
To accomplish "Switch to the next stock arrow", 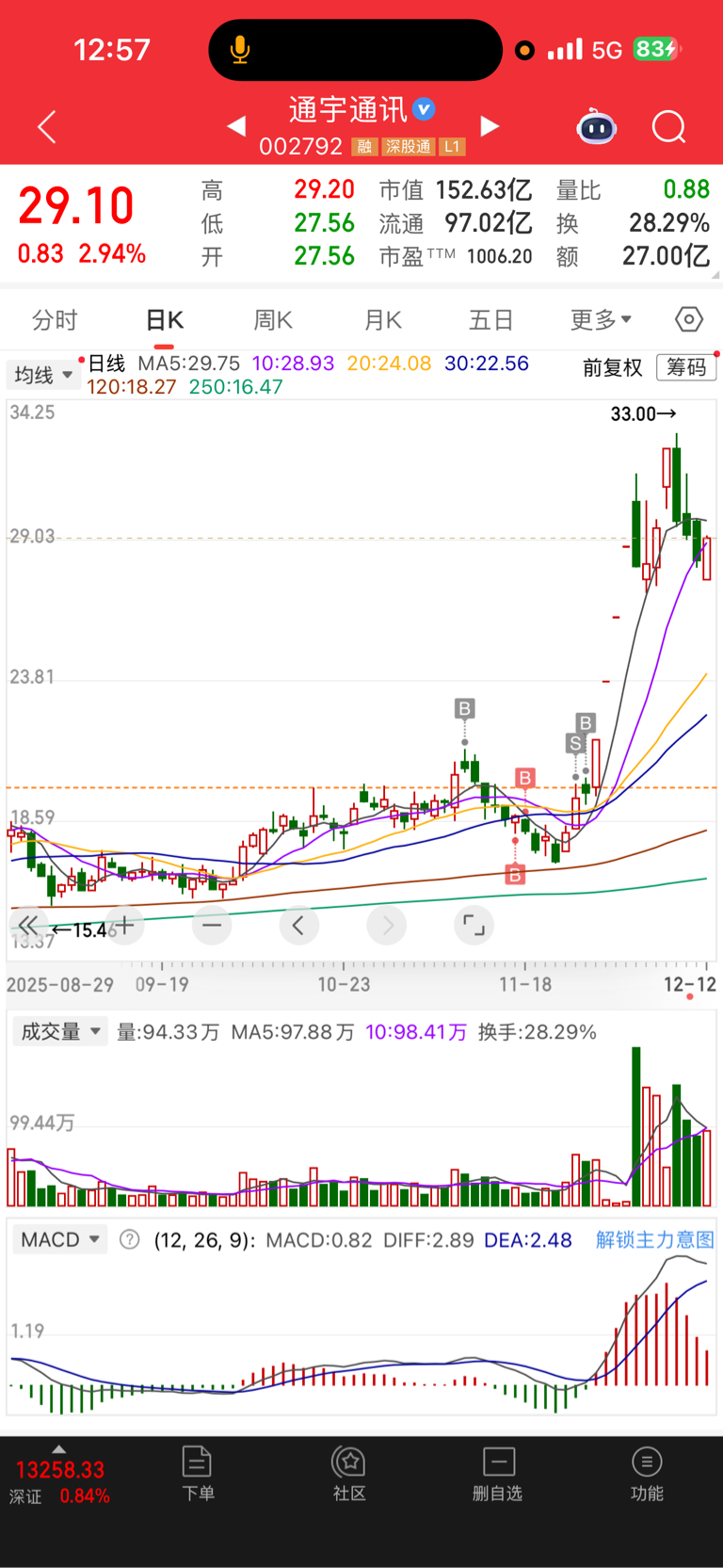I will tap(490, 126).
